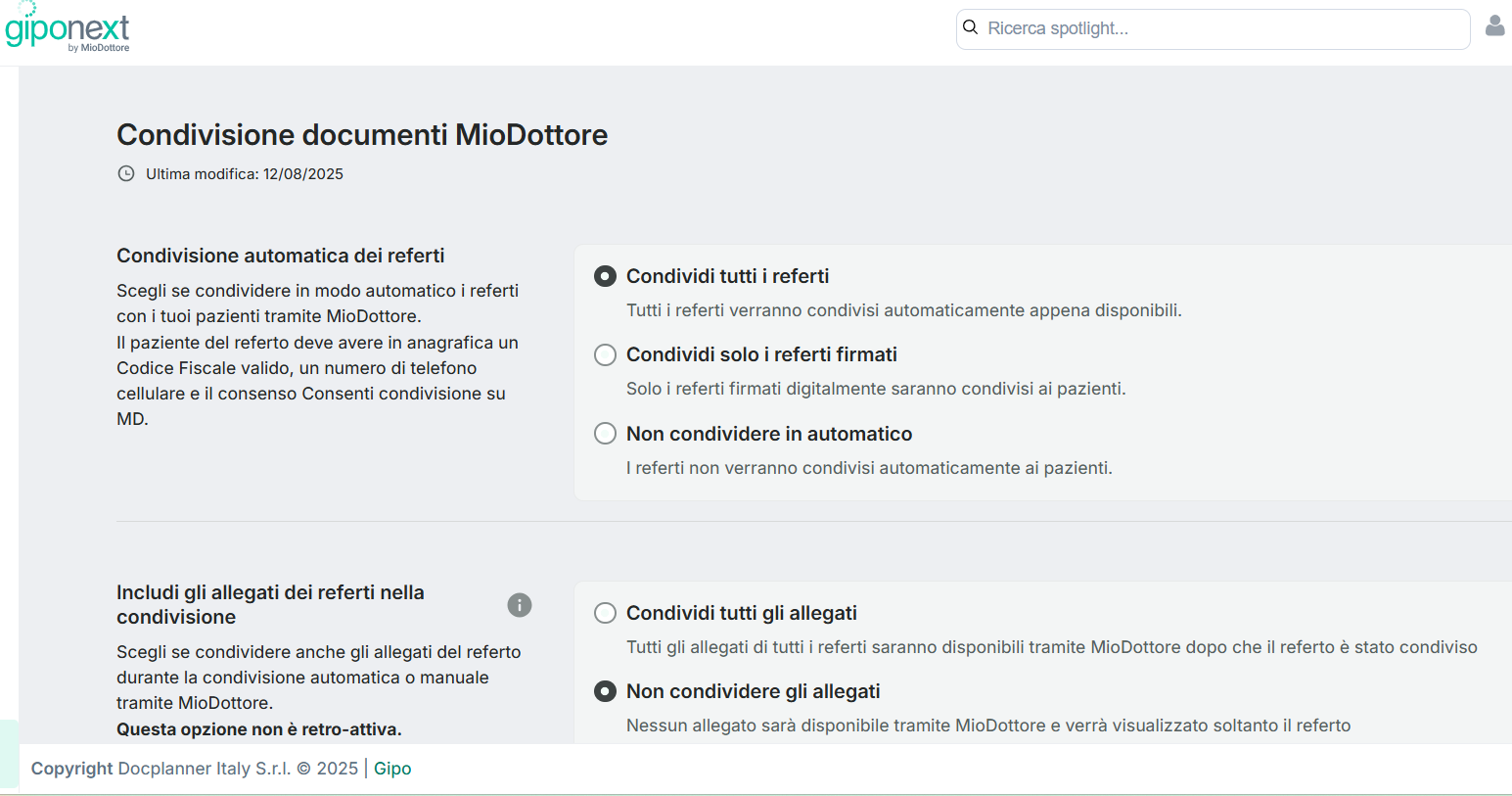Open the Gipo link in the footer
Image resolution: width=1512 pixels, height=796 pixels.
pos(392,769)
